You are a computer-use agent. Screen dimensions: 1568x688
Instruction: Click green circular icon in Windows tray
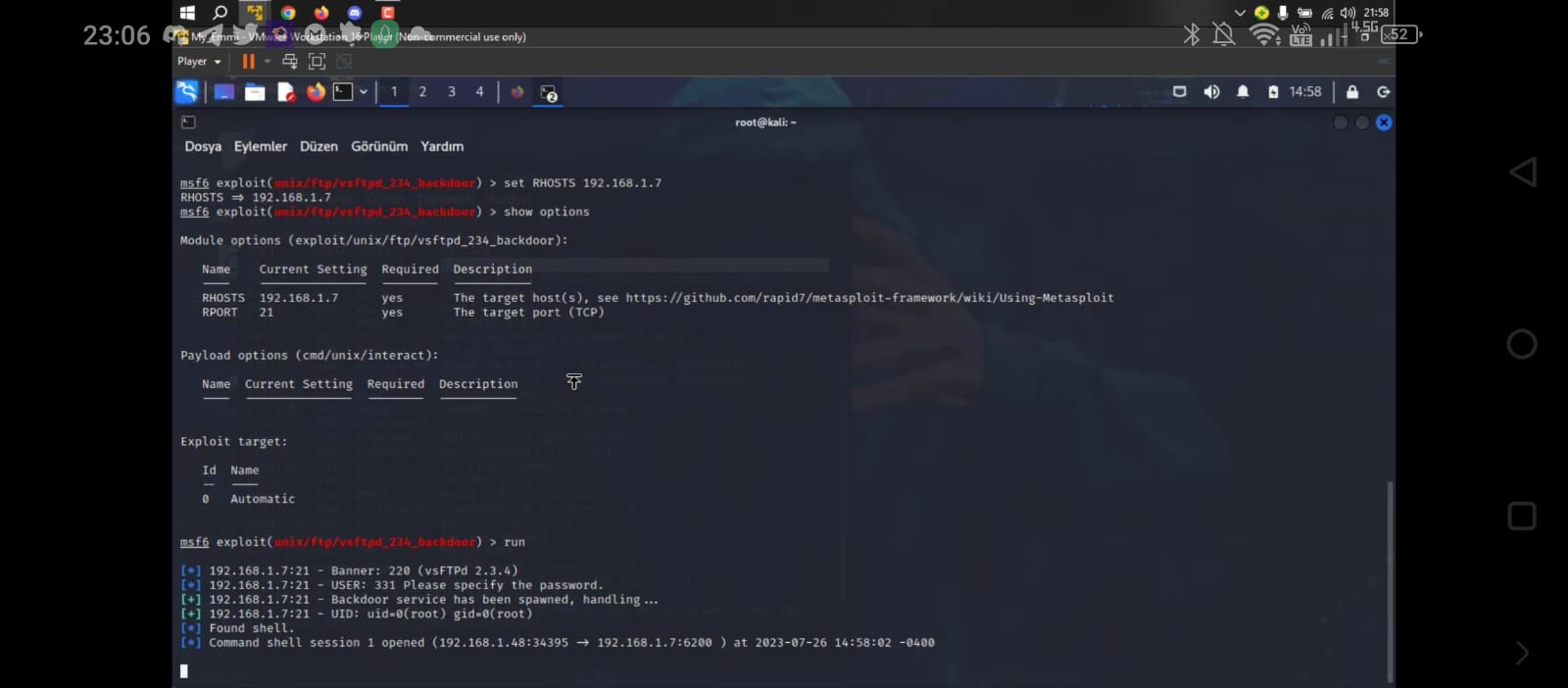pos(1261,13)
